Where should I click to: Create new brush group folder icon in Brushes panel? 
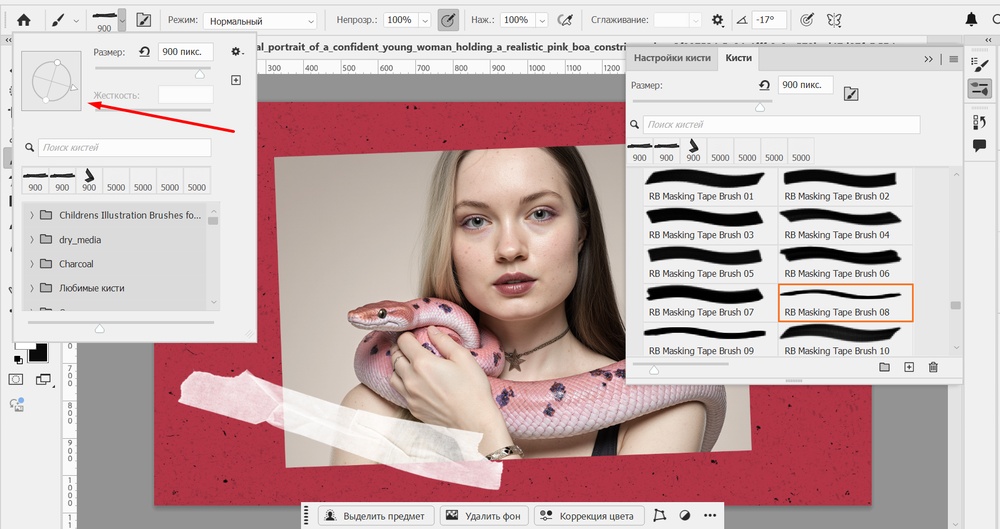pos(884,367)
